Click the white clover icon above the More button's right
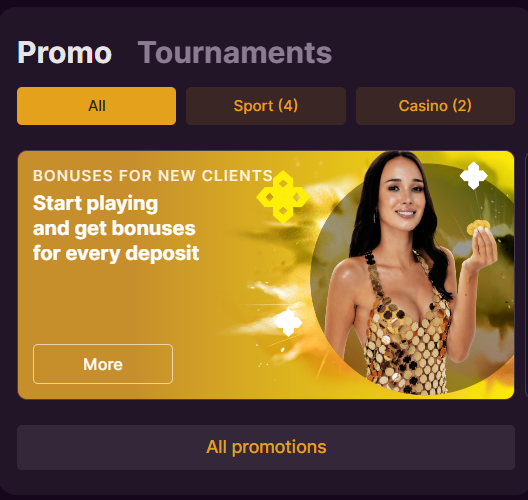This screenshot has height=500, width=528. coord(289,322)
